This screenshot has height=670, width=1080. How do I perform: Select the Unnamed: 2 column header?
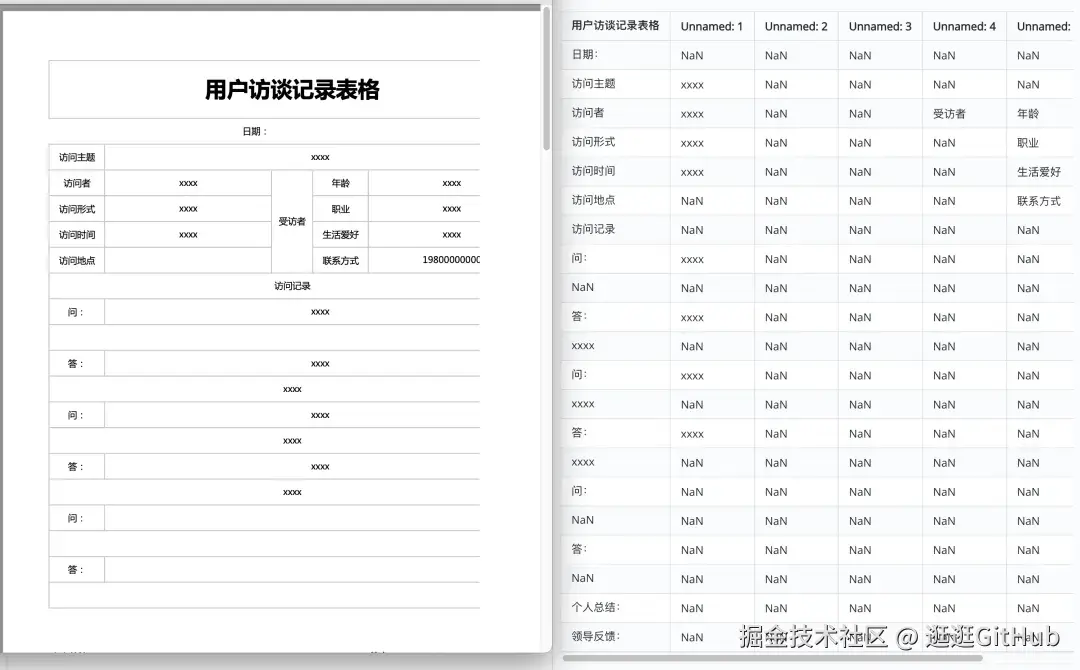tap(796, 26)
